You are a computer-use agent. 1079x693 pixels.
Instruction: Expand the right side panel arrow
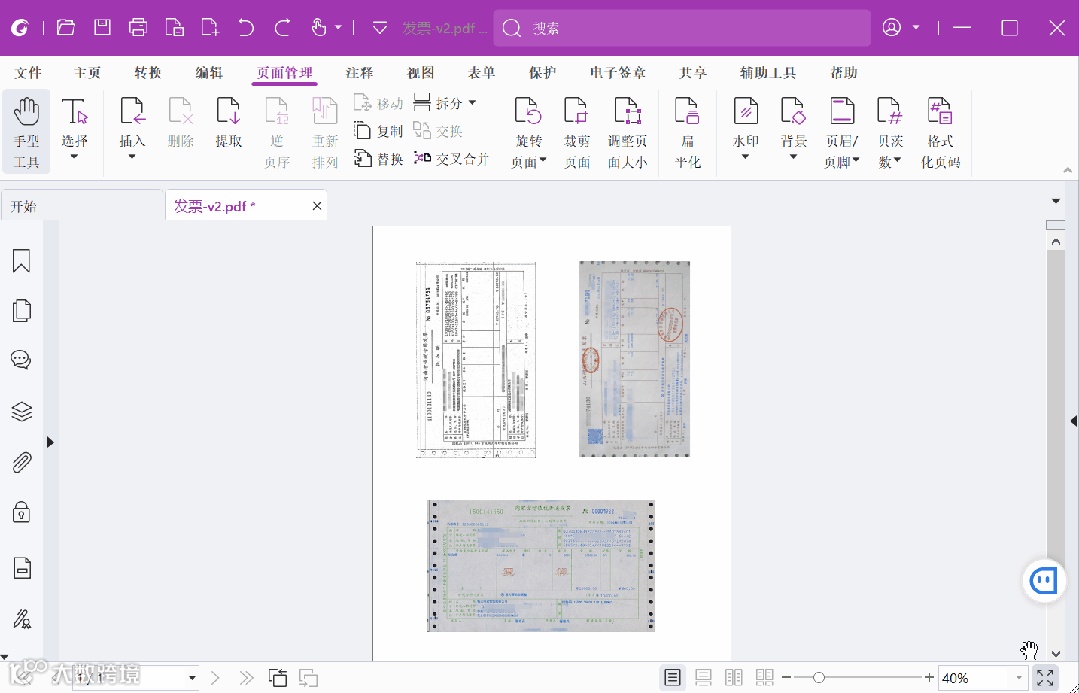point(1073,420)
